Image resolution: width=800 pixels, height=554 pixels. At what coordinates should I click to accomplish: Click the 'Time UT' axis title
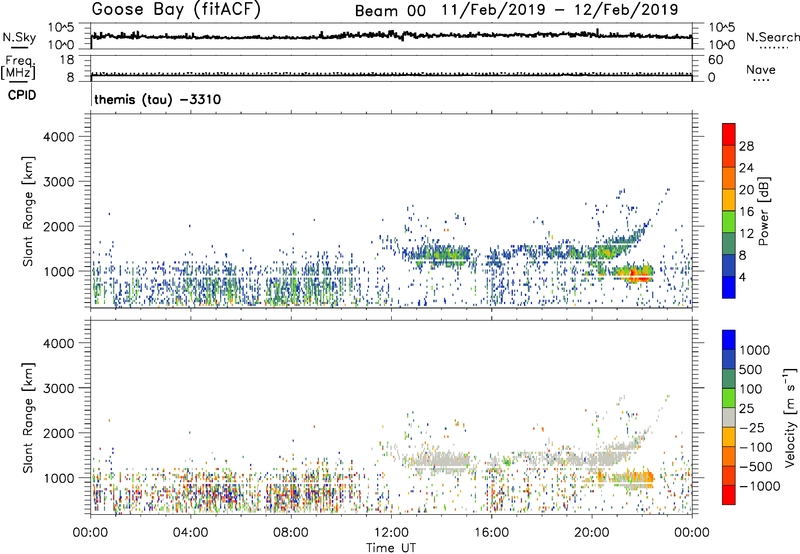(391, 548)
